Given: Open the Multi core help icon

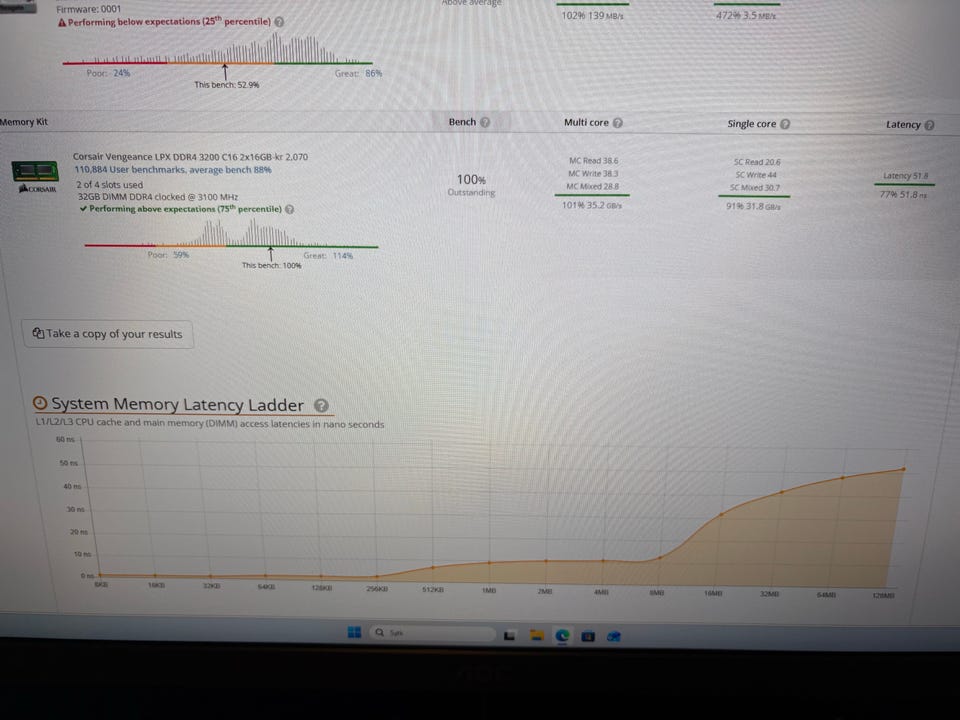Looking at the screenshot, I should coord(618,122).
